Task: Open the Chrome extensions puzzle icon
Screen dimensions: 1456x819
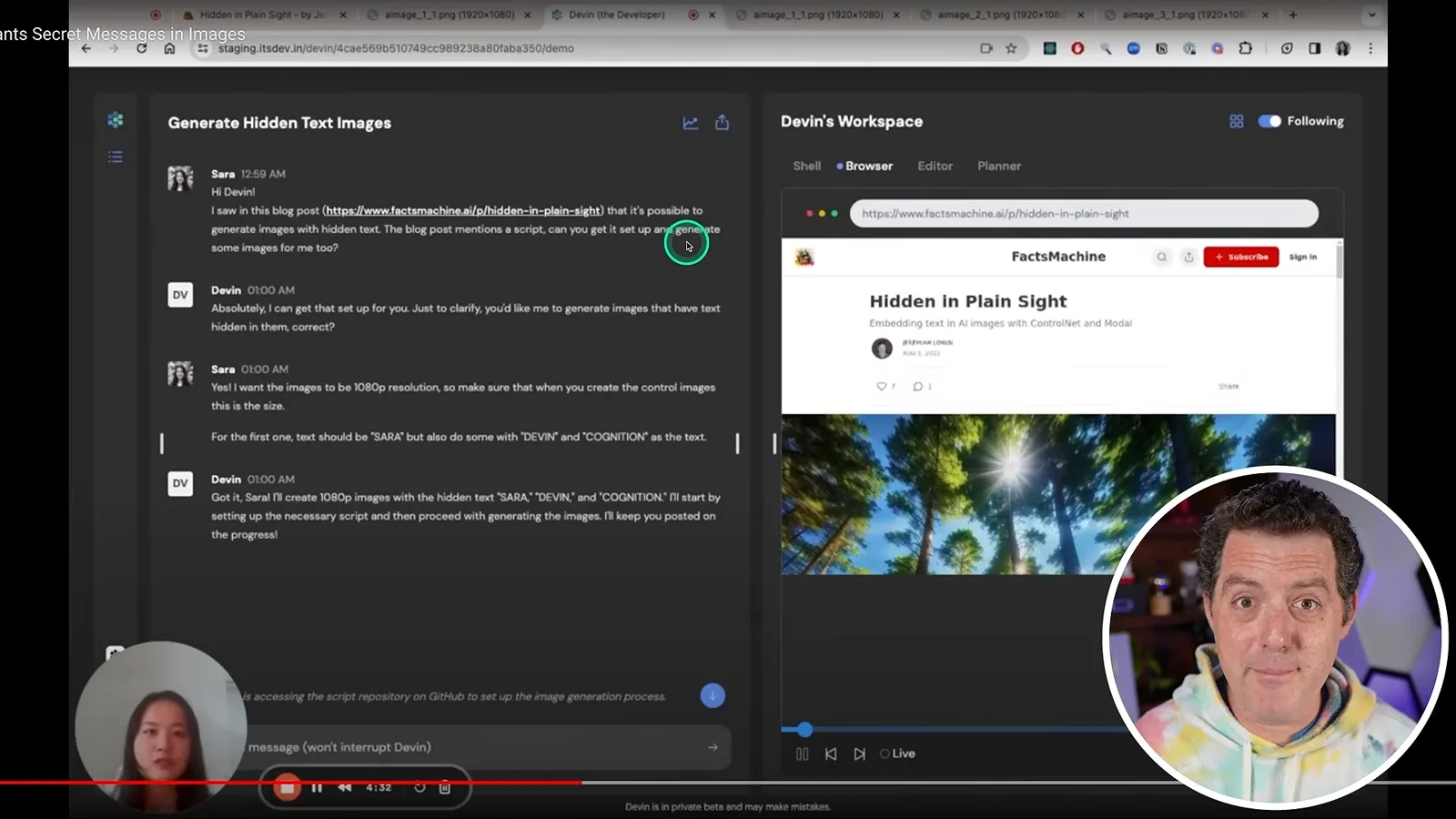Action: tap(1246, 48)
